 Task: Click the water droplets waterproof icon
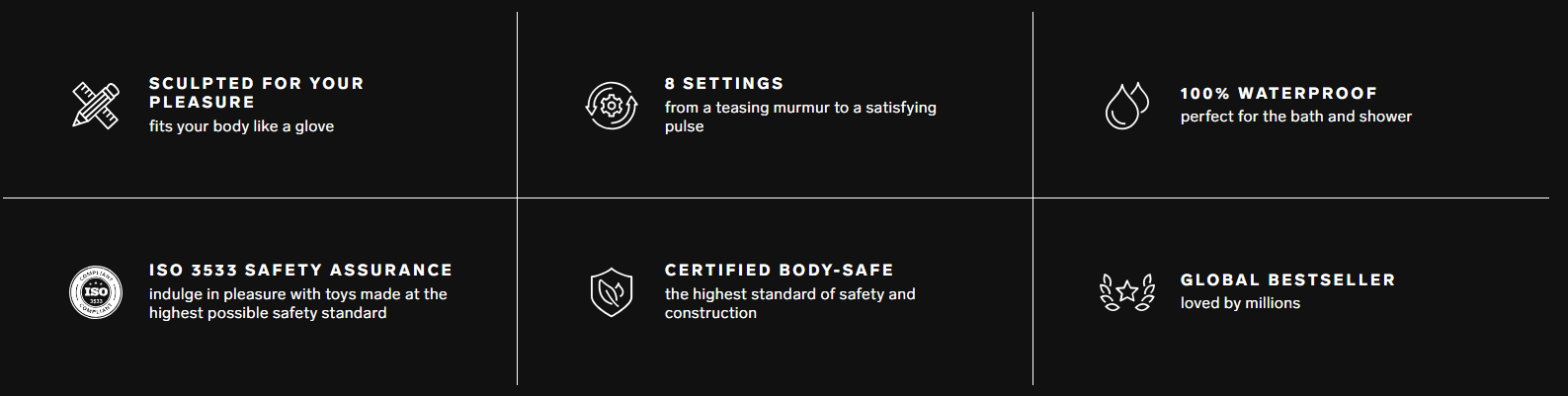tap(1126, 105)
